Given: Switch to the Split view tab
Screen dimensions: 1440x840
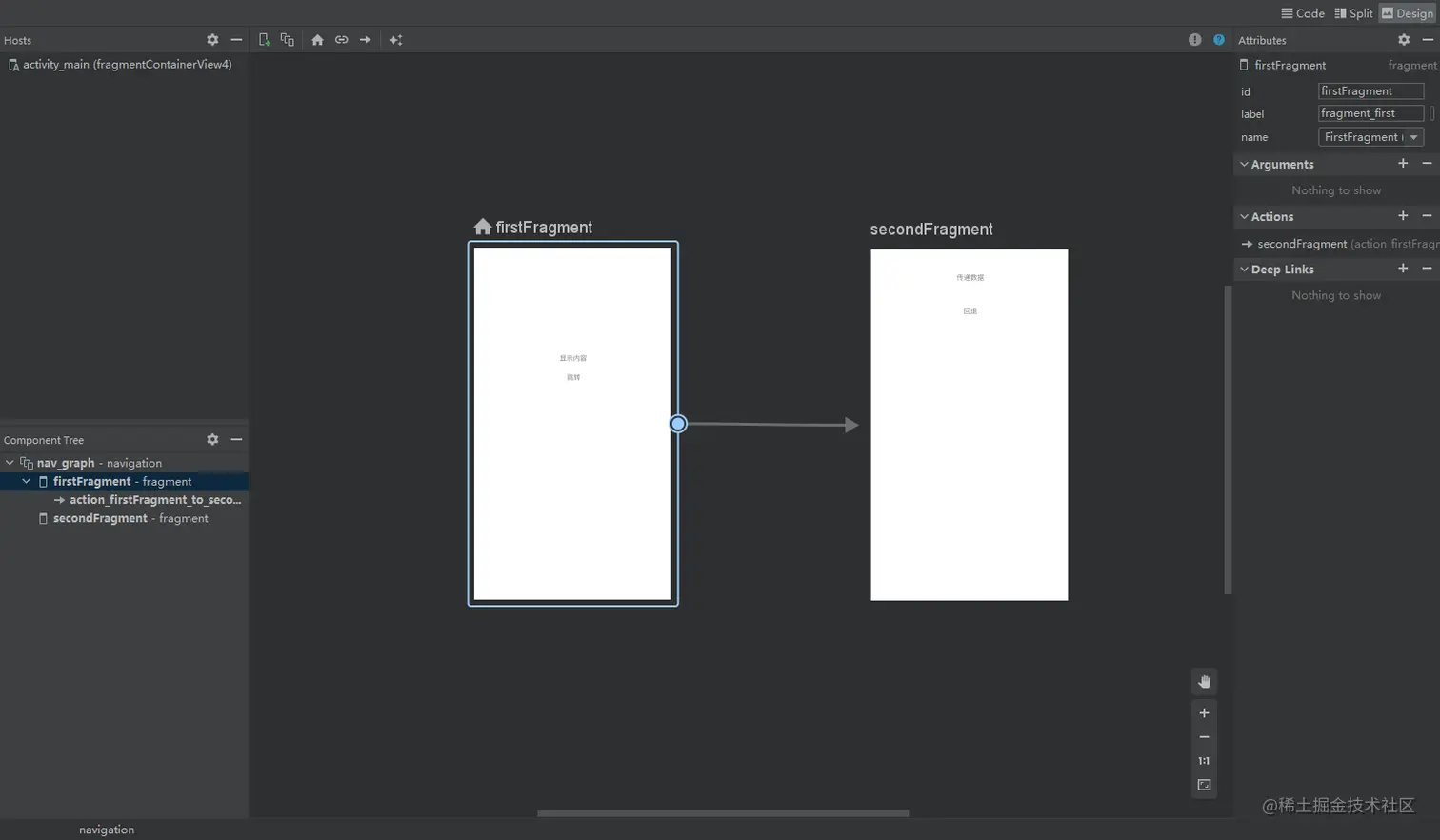Looking at the screenshot, I should [1353, 13].
